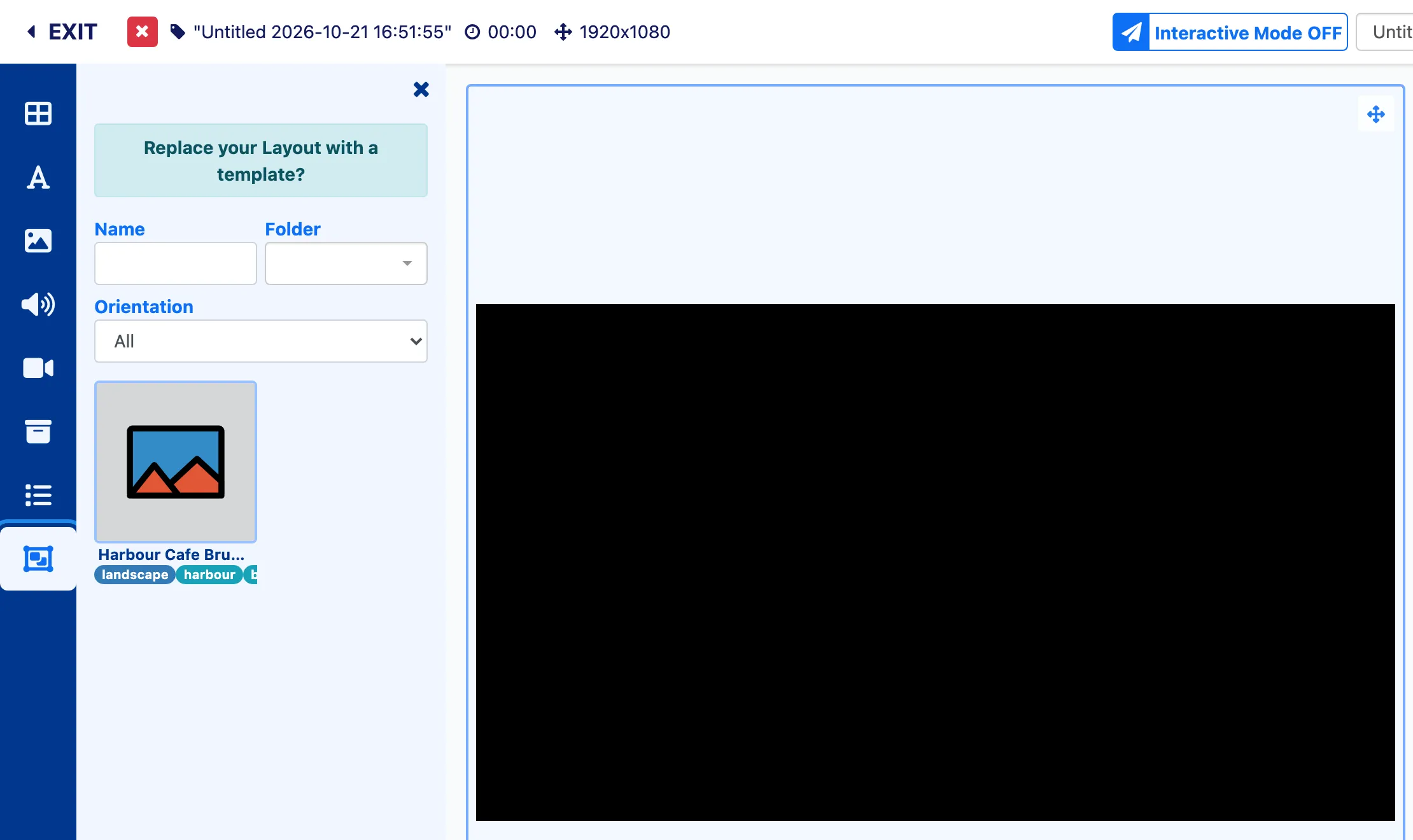
Task: Open the Orientation dropdown showing All
Action: pyautogui.click(x=261, y=341)
